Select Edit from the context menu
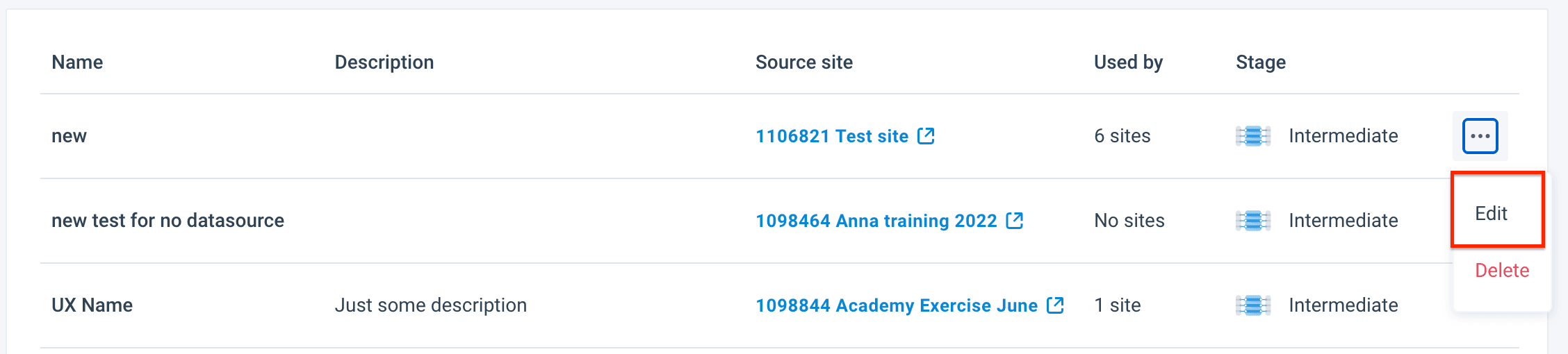 [1491, 213]
